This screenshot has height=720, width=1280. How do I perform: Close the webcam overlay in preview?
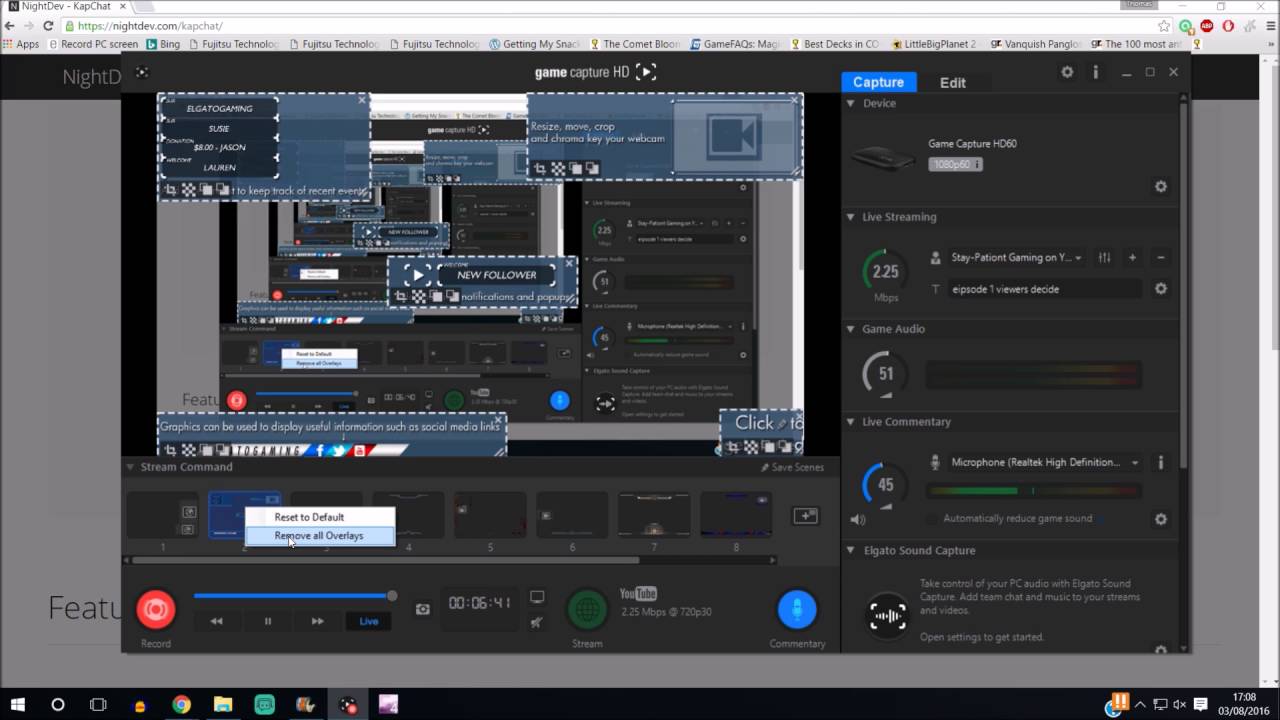(x=795, y=100)
